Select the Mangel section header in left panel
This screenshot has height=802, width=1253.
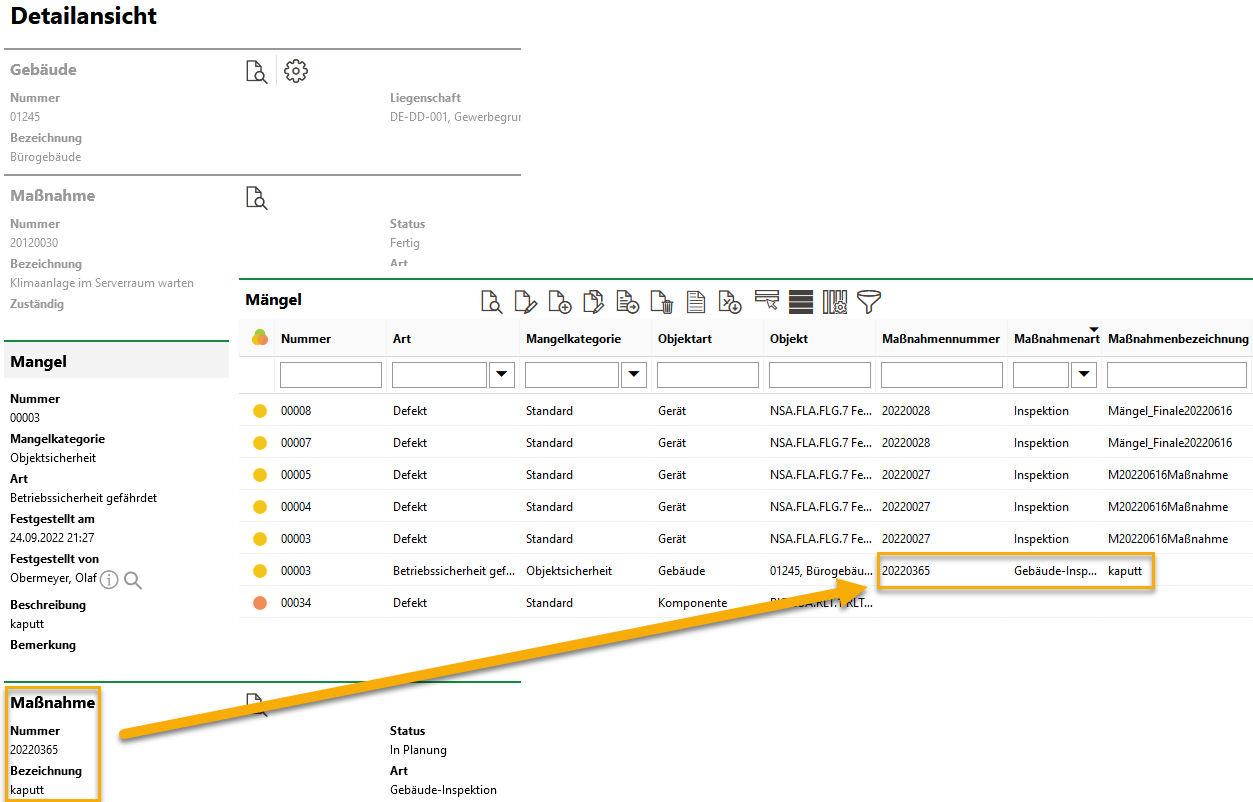(x=117, y=361)
